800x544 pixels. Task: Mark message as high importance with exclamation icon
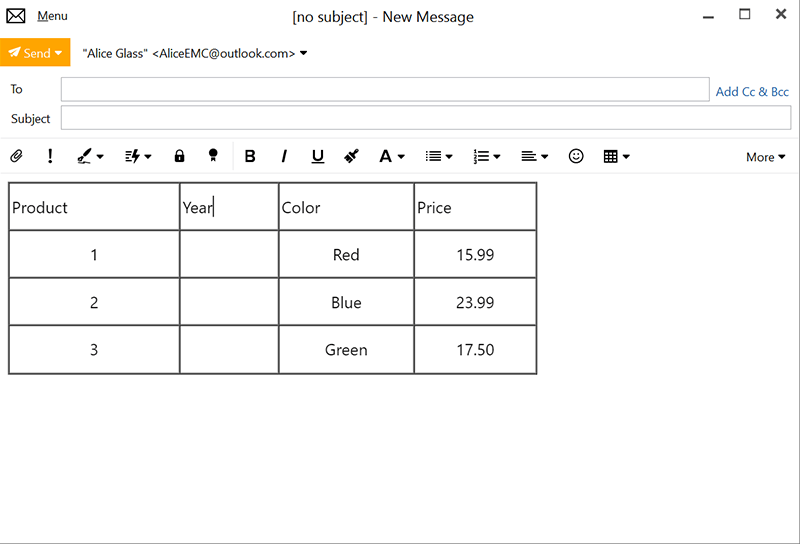50,156
